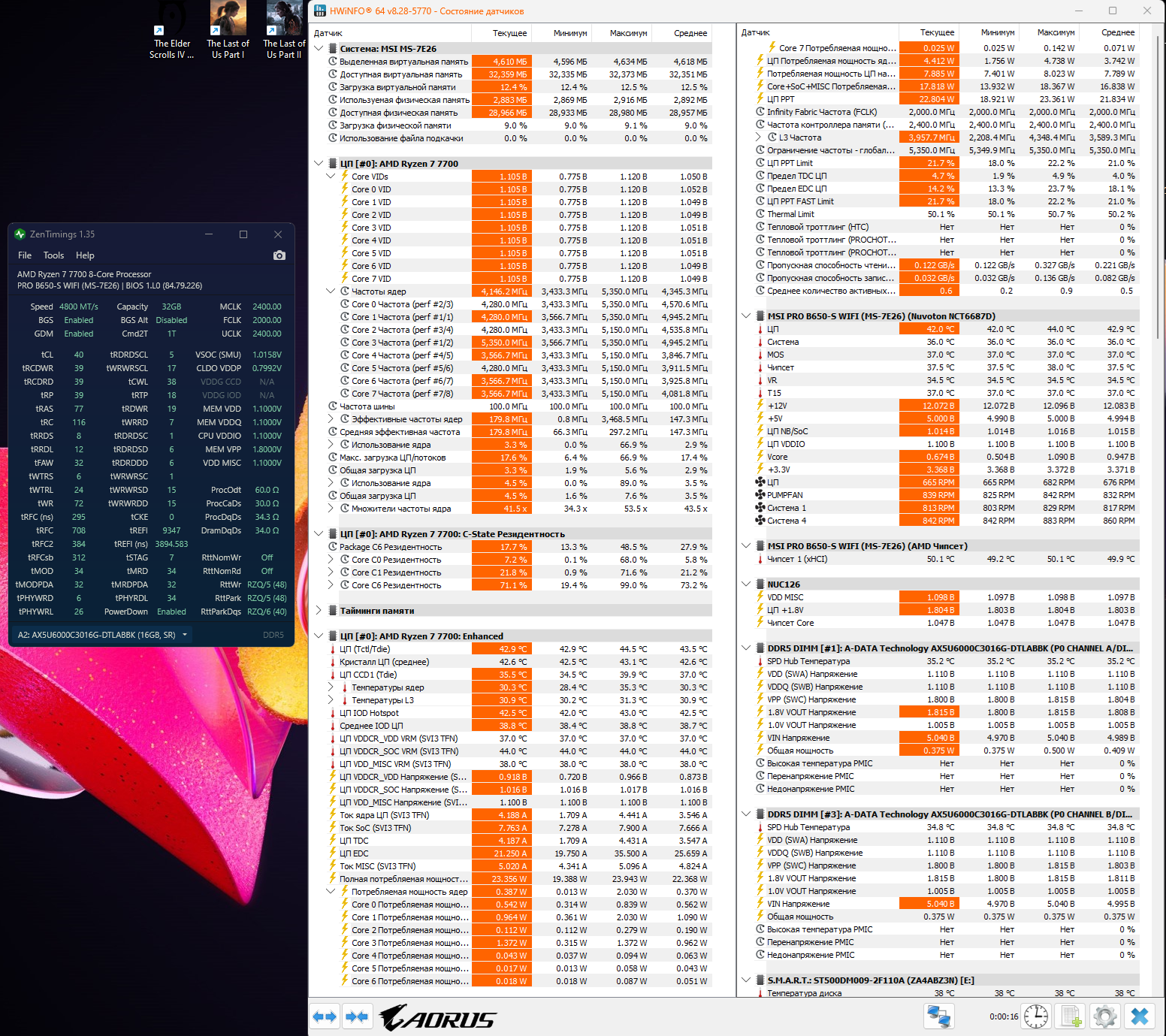Open The Elder Scrolls IV desktop shortcut
The width and height of the screenshot is (1166, 1036).
pos(172,30)
